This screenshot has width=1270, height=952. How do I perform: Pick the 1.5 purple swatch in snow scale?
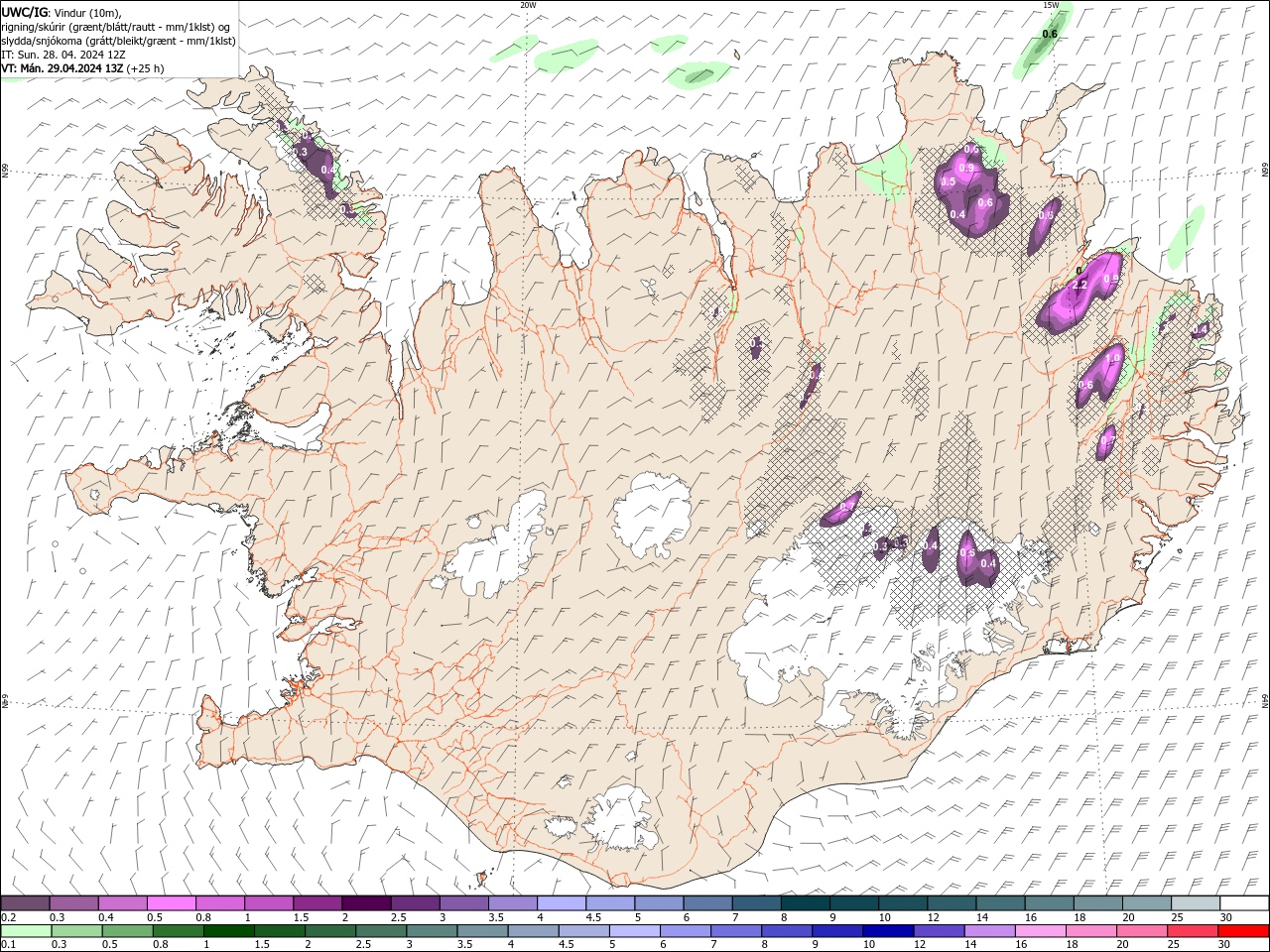coord(317,903)
